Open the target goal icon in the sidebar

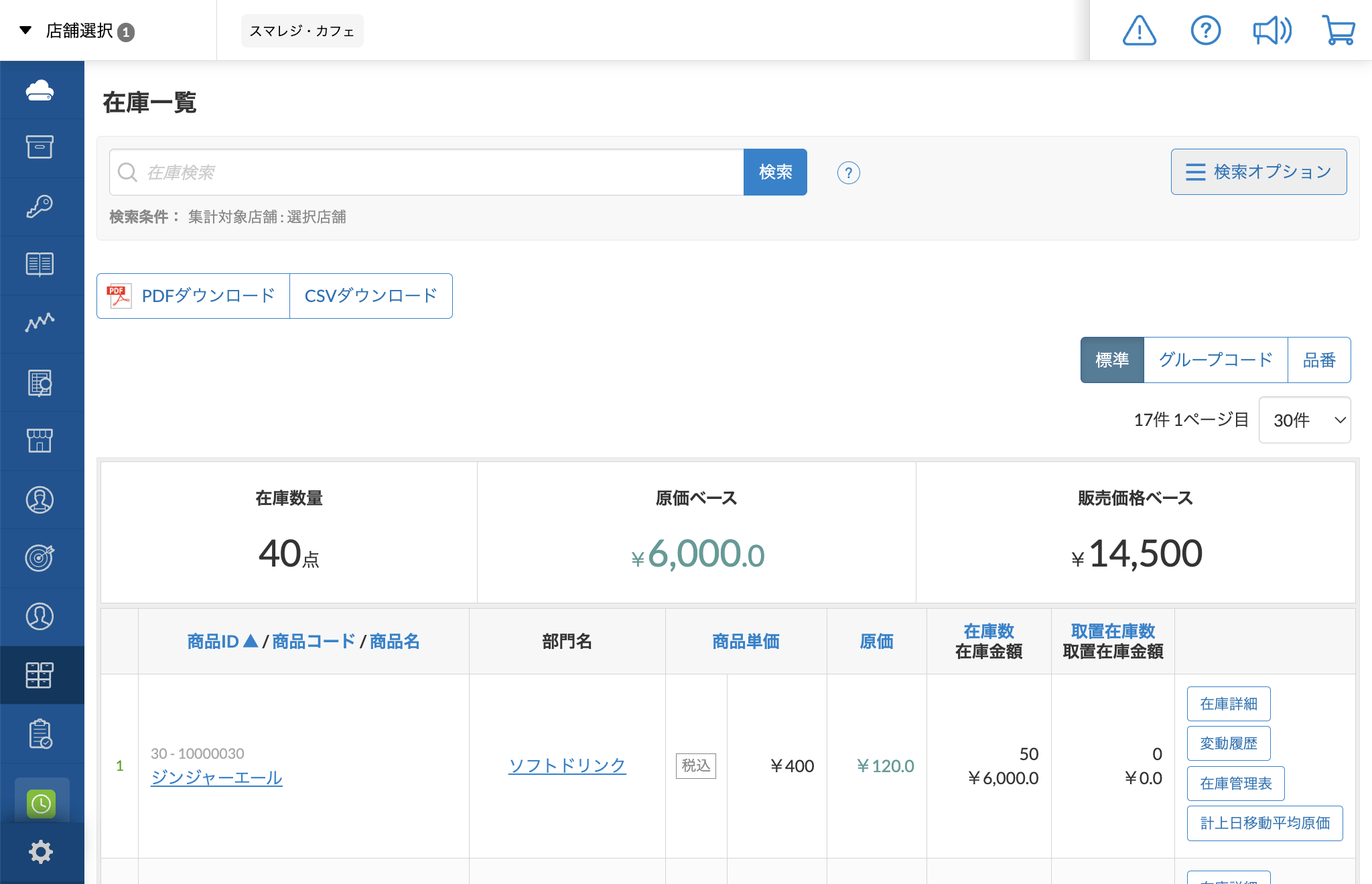(x=40, y=558)
